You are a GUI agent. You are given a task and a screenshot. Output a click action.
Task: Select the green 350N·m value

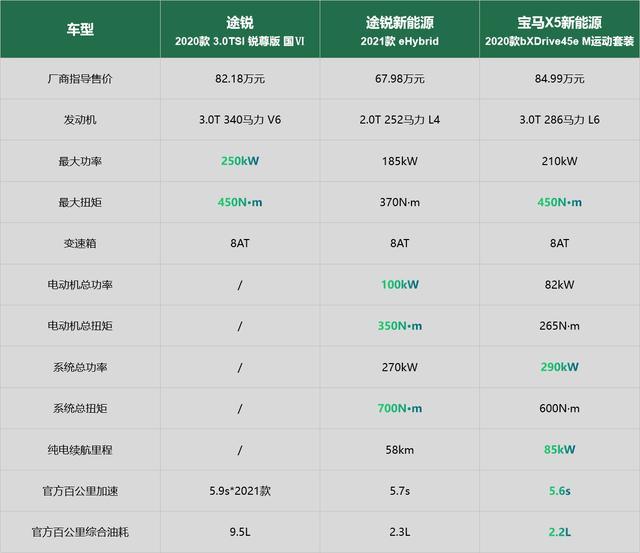click(x=400, y=326)
